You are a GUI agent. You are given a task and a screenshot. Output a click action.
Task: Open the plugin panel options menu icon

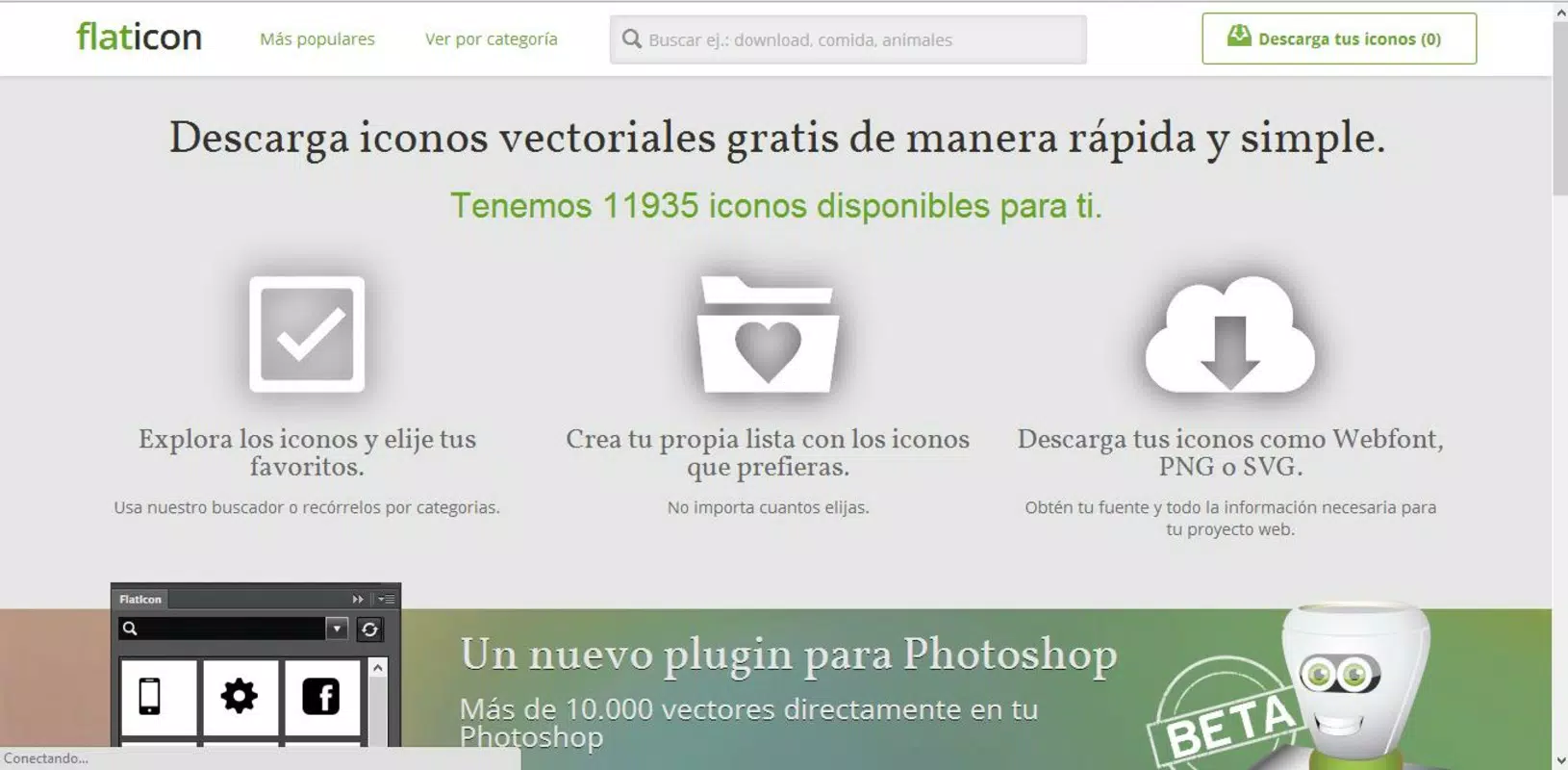click(x=387, y=599)
